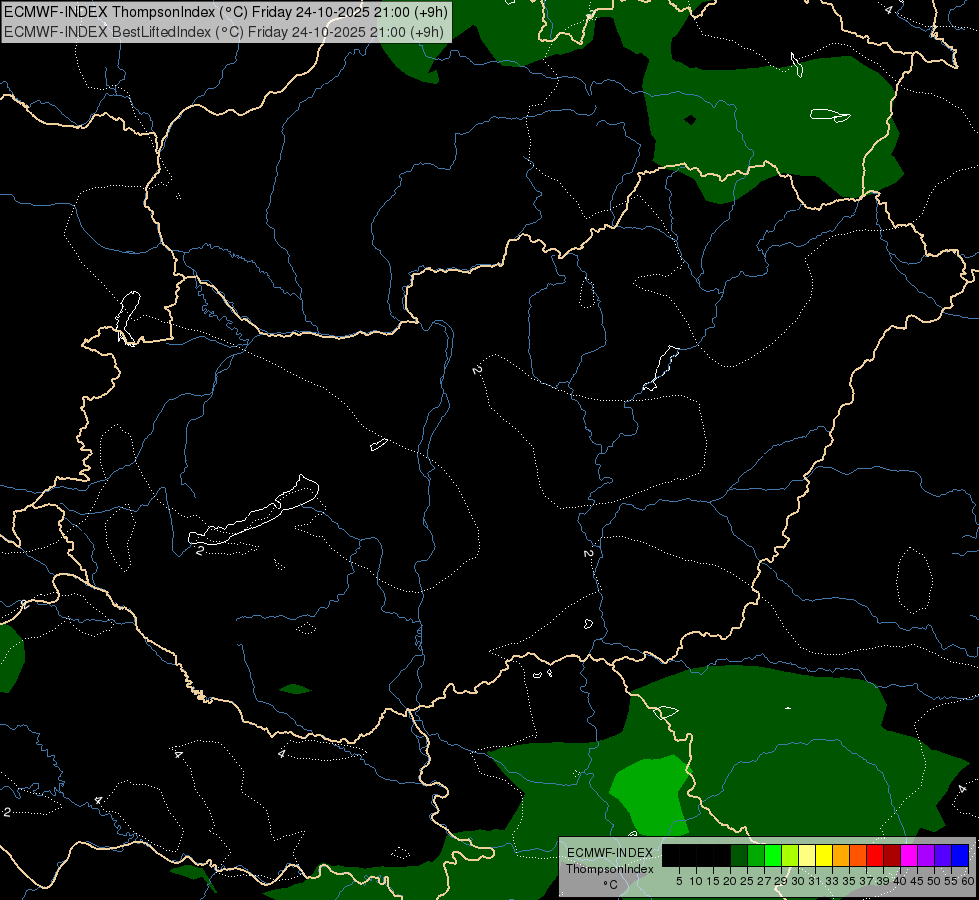The height and width of the screenshot is (900, 979).
Task: Click the '20' tick label in legend
Action: [x=730, y=881]
